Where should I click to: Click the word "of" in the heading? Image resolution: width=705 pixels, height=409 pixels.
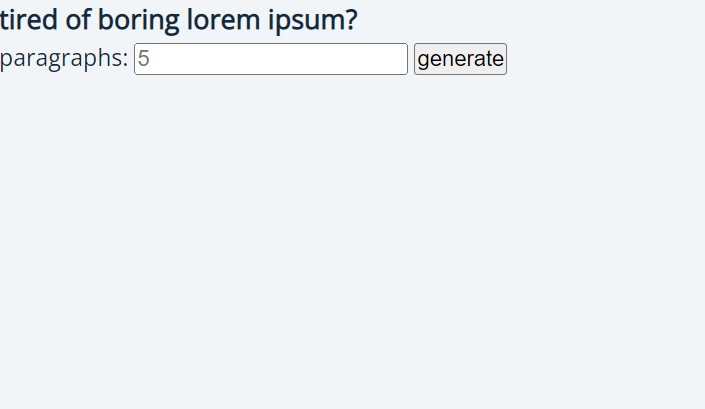coord(78,20)
